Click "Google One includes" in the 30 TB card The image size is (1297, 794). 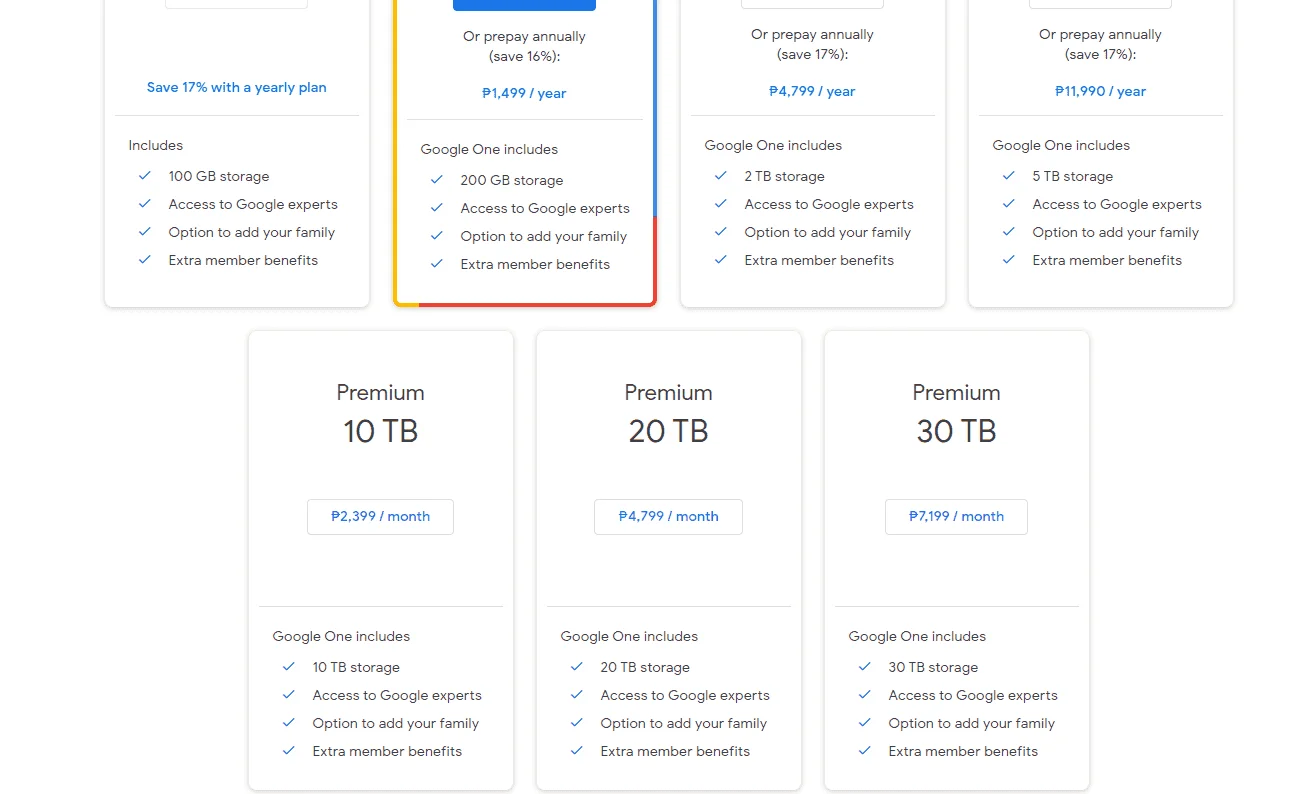click(917, 636)
